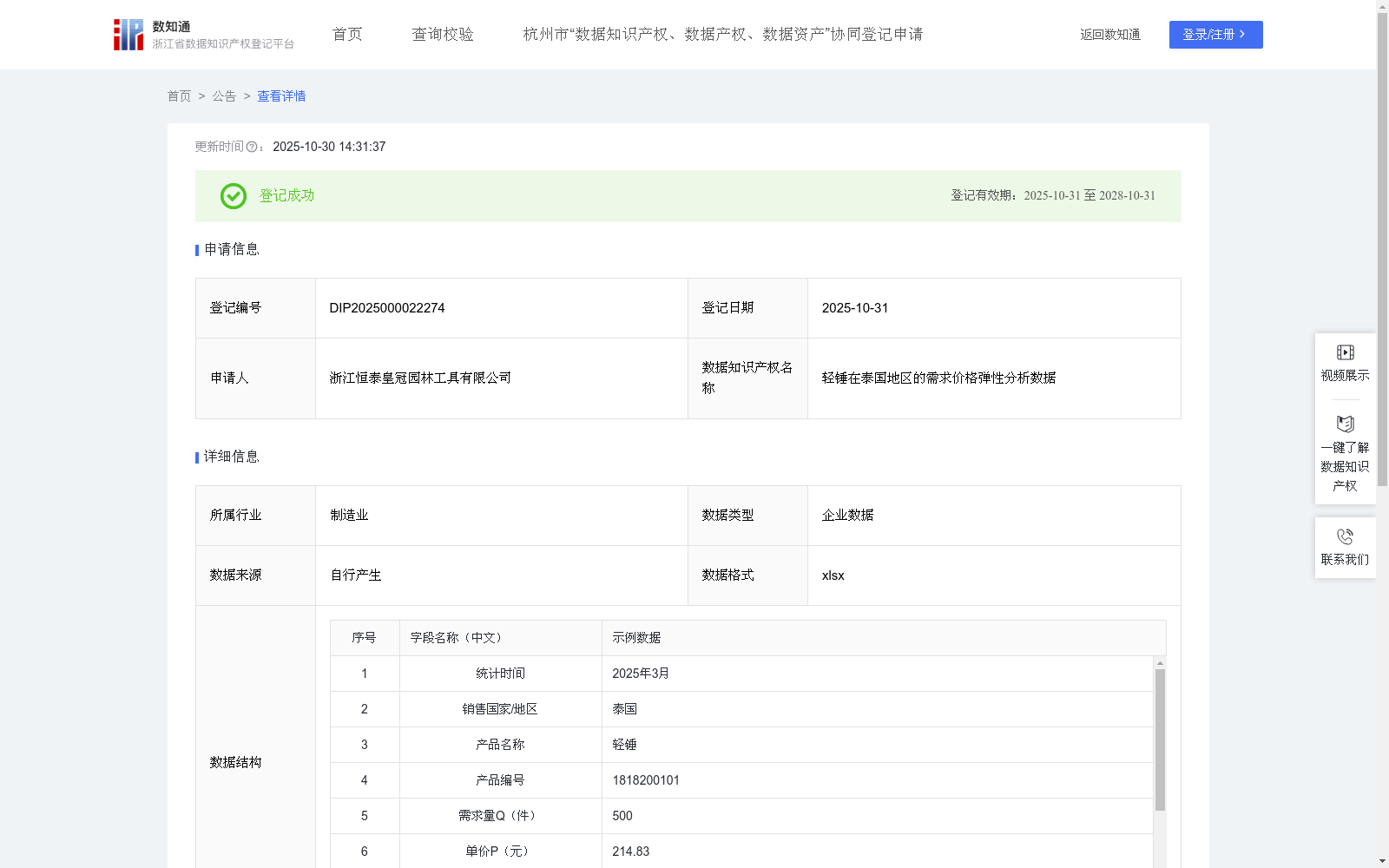Click the sample value 轻锤
The width and height of the screenshot is (1389, 868).
[624, 745]
